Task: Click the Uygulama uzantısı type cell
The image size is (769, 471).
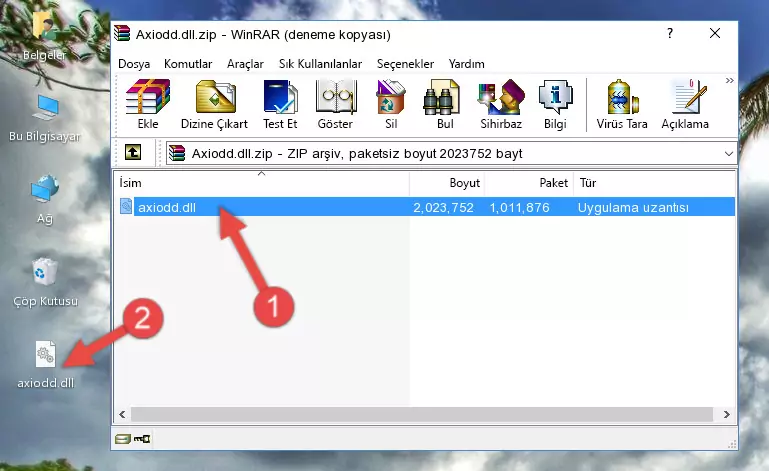Action: [633, 208]
